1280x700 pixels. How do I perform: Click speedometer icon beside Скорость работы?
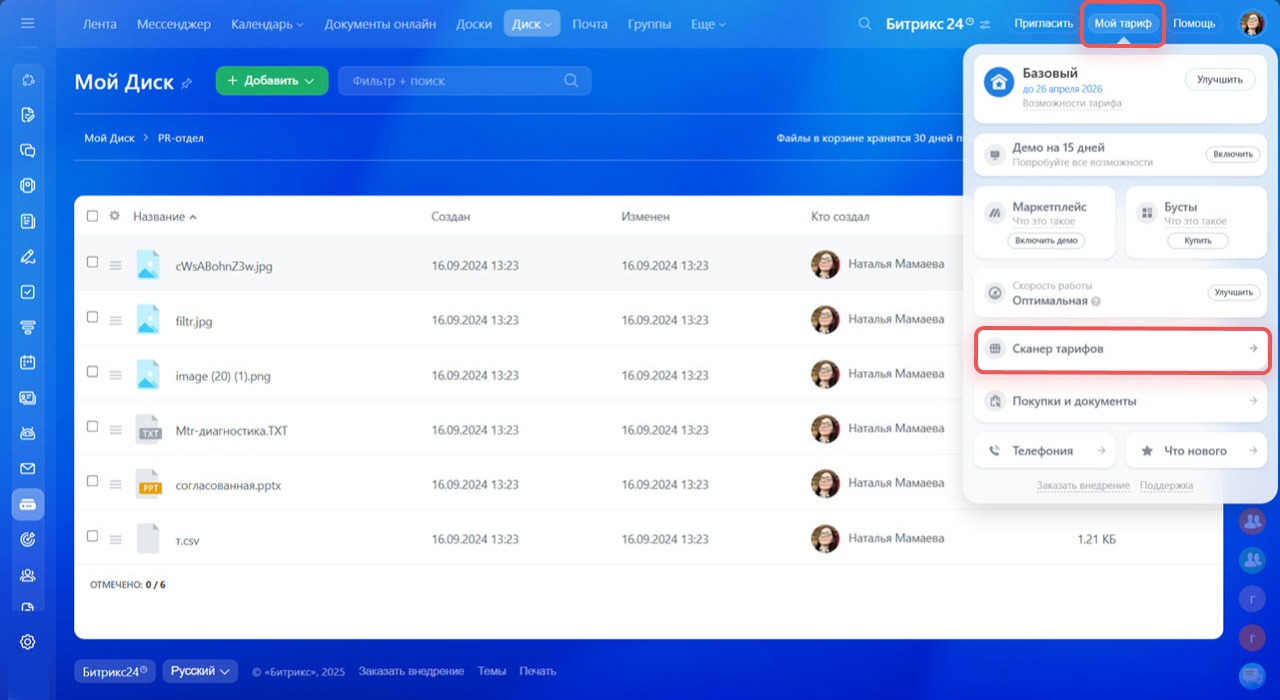click(994, 293)
